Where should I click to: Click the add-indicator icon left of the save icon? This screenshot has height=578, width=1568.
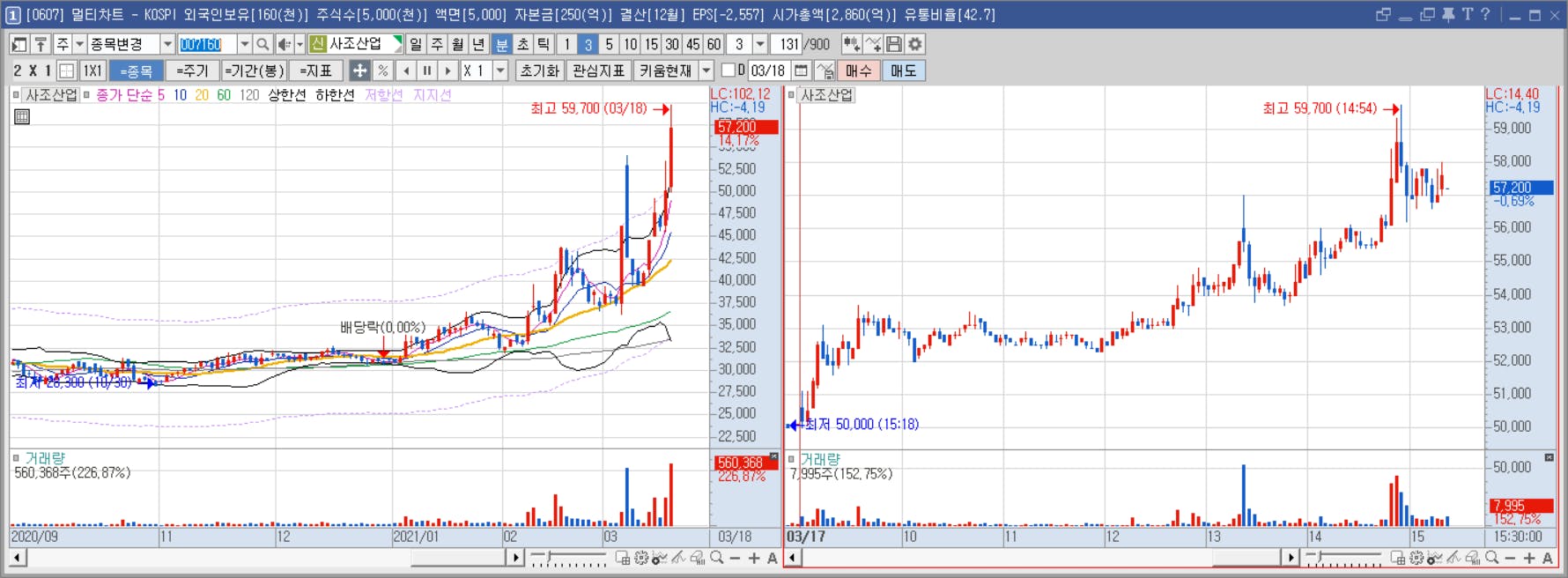(x=873, y=44)
